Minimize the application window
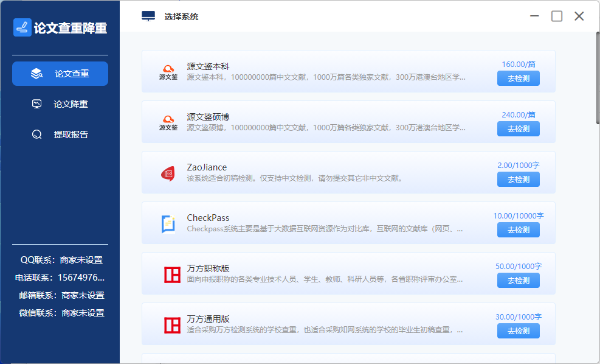Image resolution: width=600 pixels, height=364 pixels. pyautogui.click(x=535, y=16)
